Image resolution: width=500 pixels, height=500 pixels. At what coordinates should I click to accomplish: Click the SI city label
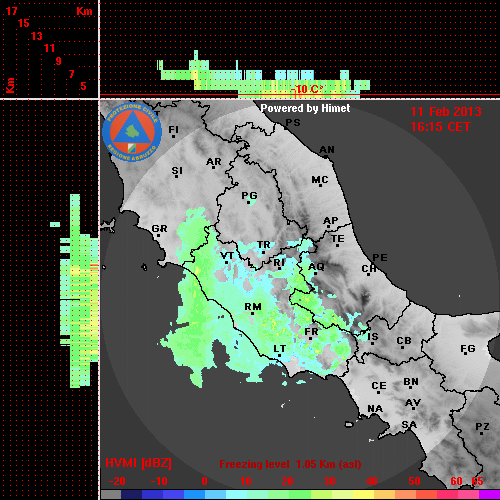[177, 171]
